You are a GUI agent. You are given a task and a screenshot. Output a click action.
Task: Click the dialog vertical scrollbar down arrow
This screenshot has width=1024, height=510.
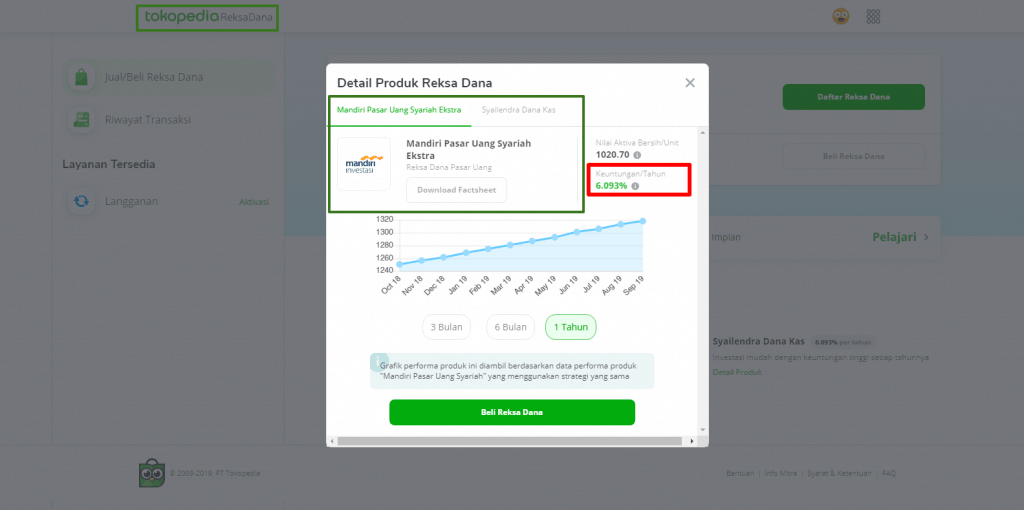coord(703,430)
